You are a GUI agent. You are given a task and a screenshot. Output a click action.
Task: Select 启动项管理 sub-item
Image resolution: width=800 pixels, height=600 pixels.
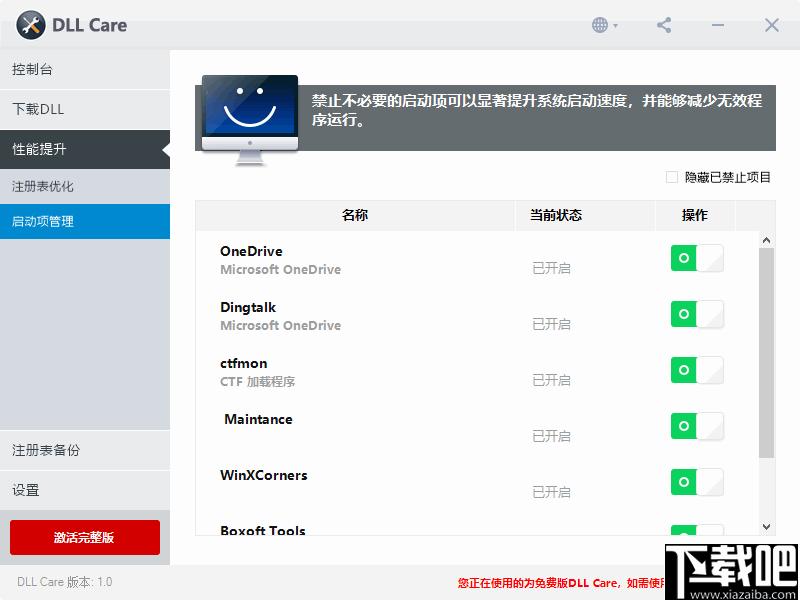pos(85,221)
